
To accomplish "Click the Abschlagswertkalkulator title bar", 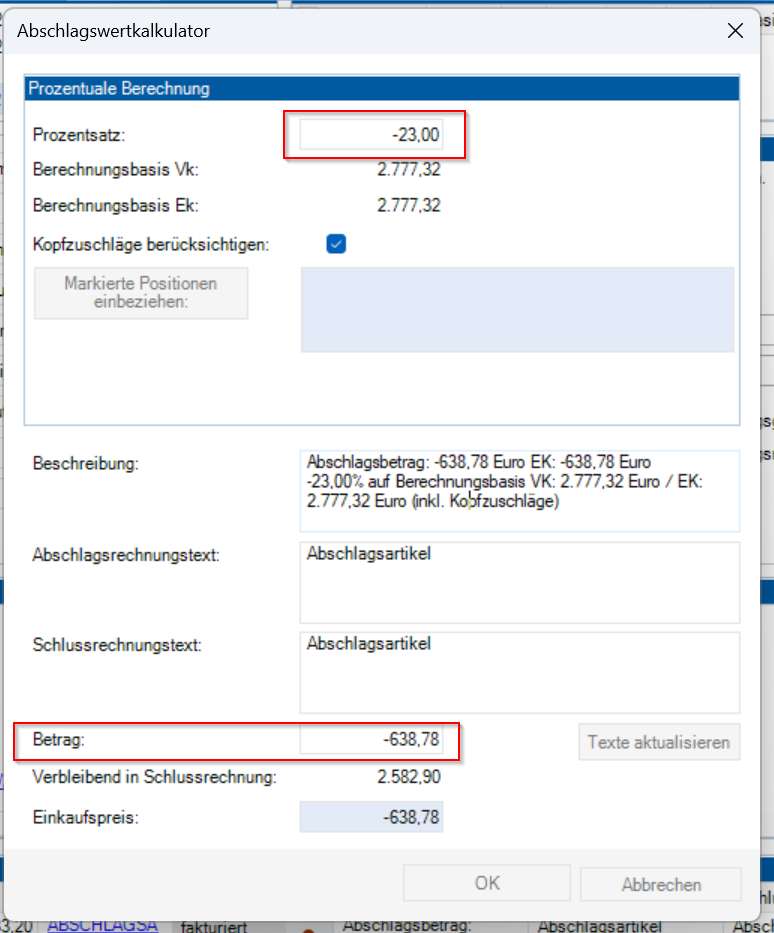I will click(x=300, y=31).
